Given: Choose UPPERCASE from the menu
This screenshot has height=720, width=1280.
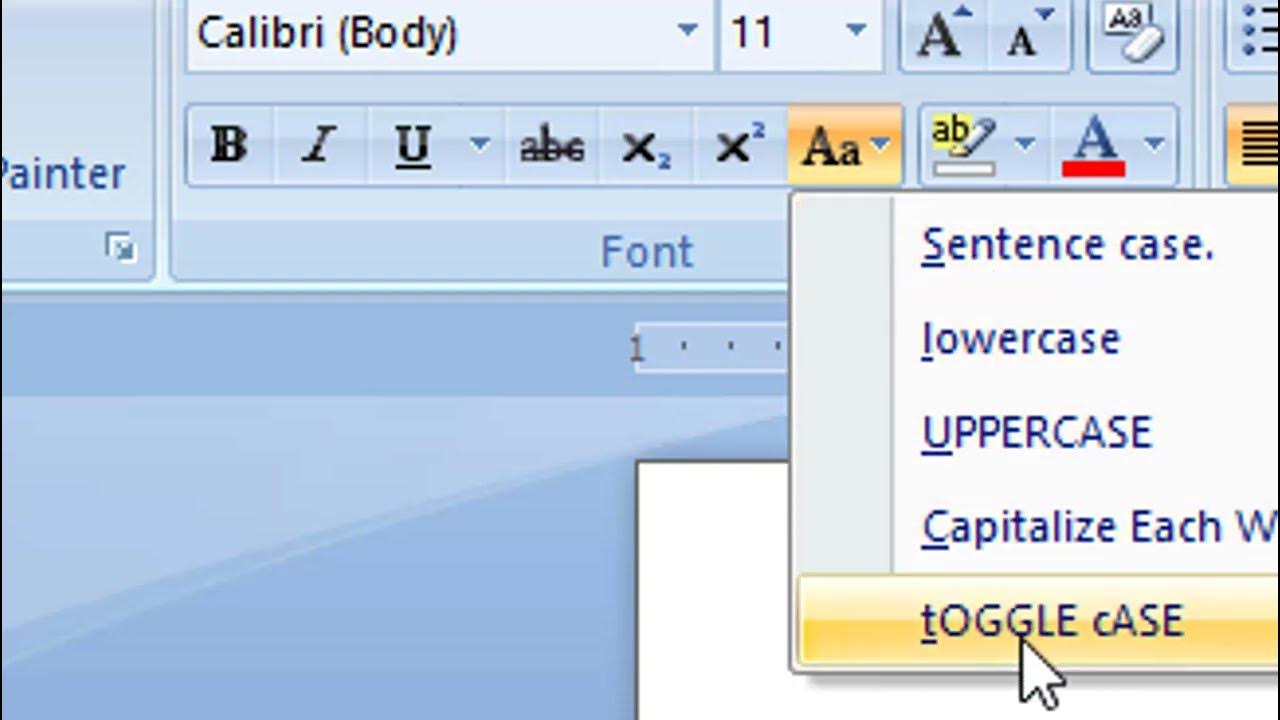Looking at the screenshot, I should [1038, 432].
